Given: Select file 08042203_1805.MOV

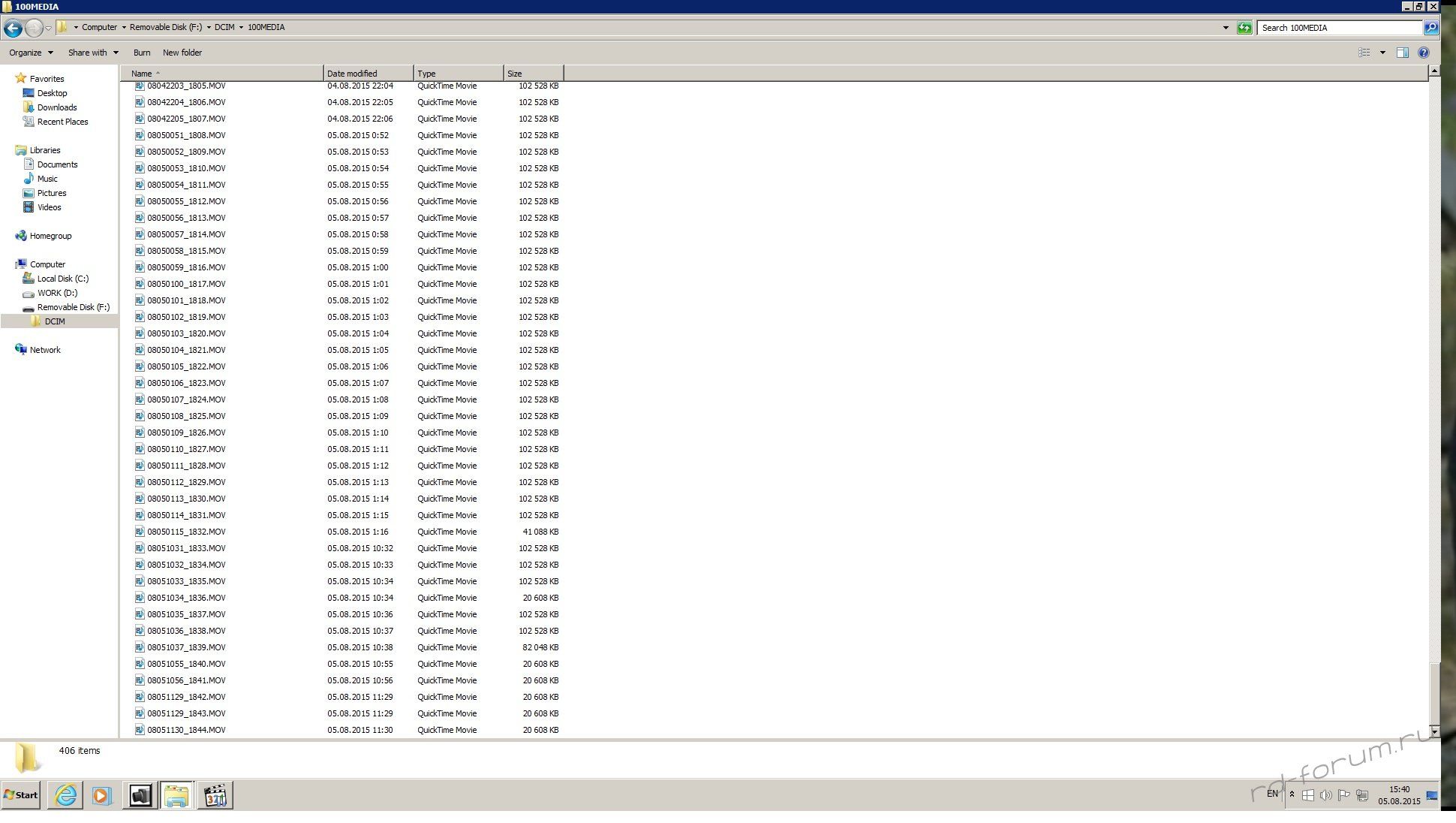Looking at the screenshot, I should pyautogui.click(x=186, y=86).
